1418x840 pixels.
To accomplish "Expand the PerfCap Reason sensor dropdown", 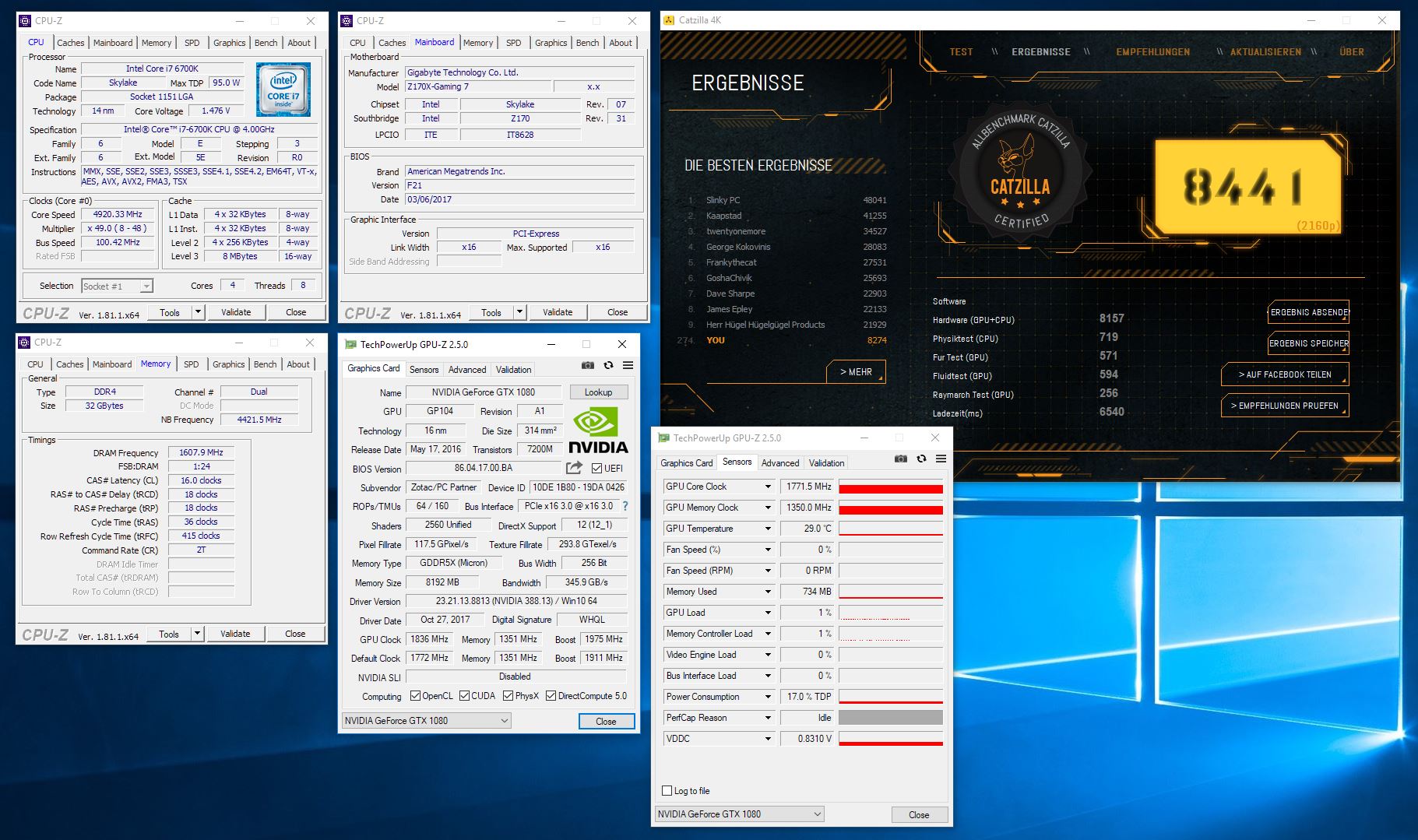I will [768, 718].
